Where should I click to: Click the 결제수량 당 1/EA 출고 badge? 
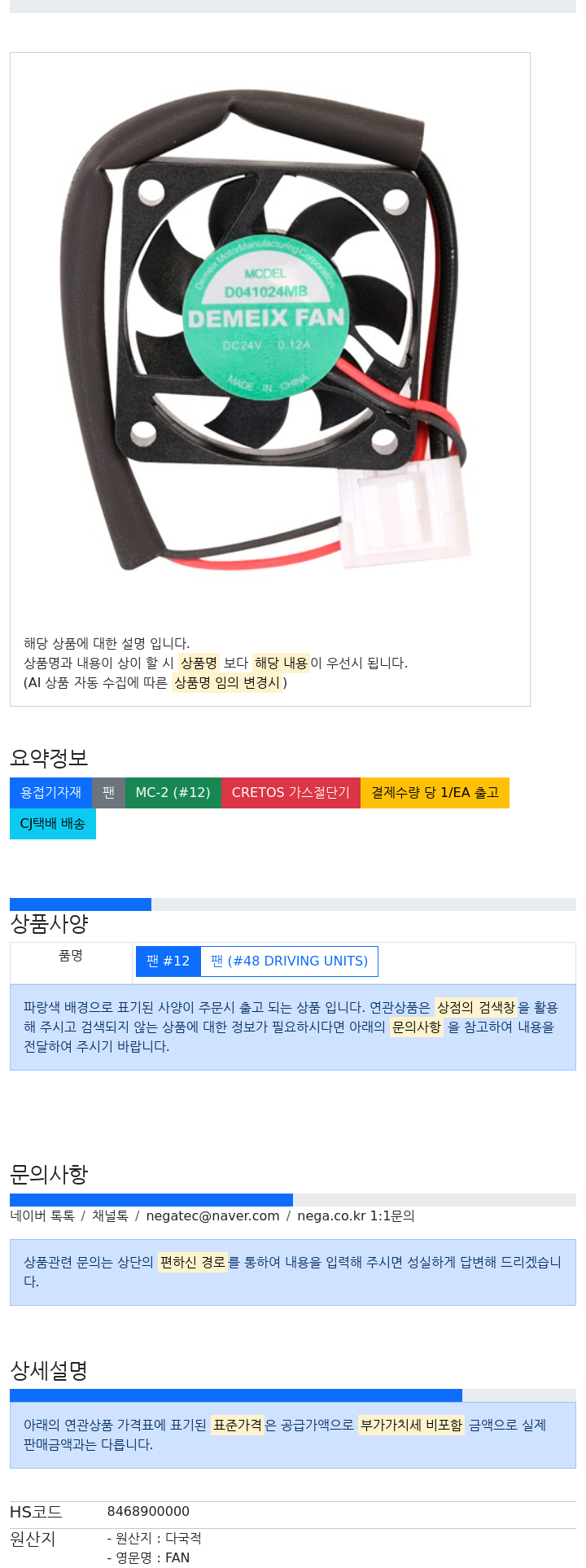click(x=435, y=793)
